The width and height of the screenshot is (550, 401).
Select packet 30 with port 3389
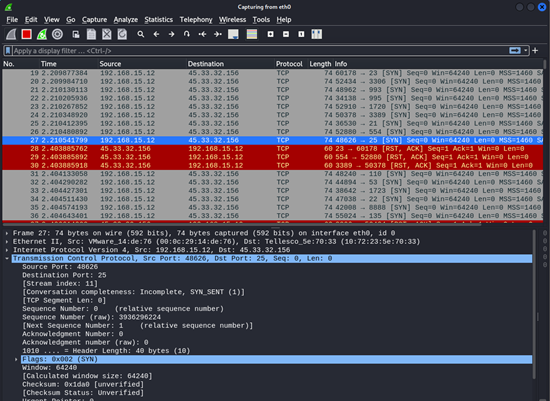click(x=273, y=166)
